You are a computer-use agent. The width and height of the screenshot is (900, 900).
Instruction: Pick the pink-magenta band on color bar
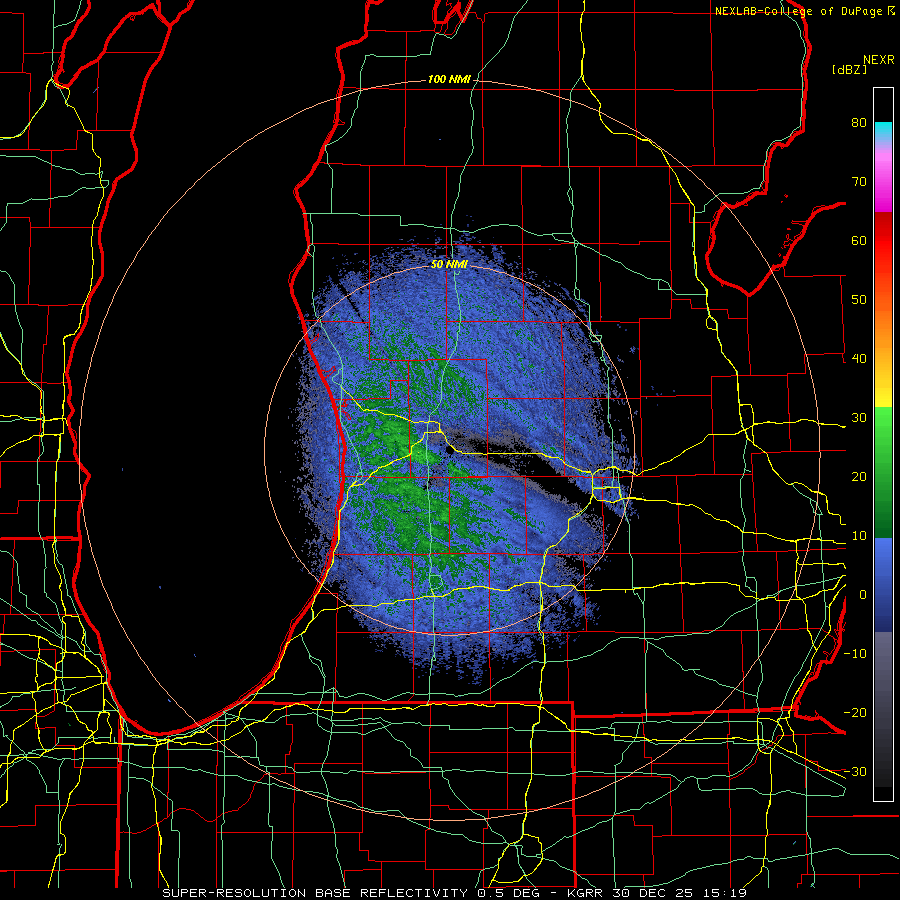(x=883, y=178)
